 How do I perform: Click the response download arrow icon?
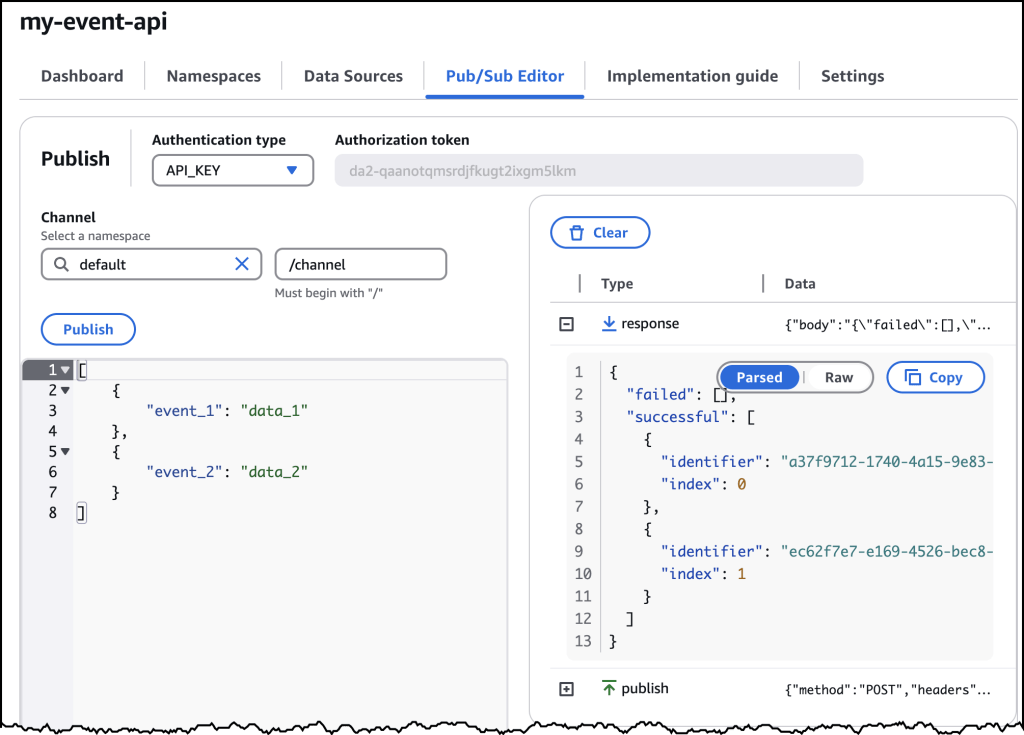pyautogui.click(x=608, y=324)
